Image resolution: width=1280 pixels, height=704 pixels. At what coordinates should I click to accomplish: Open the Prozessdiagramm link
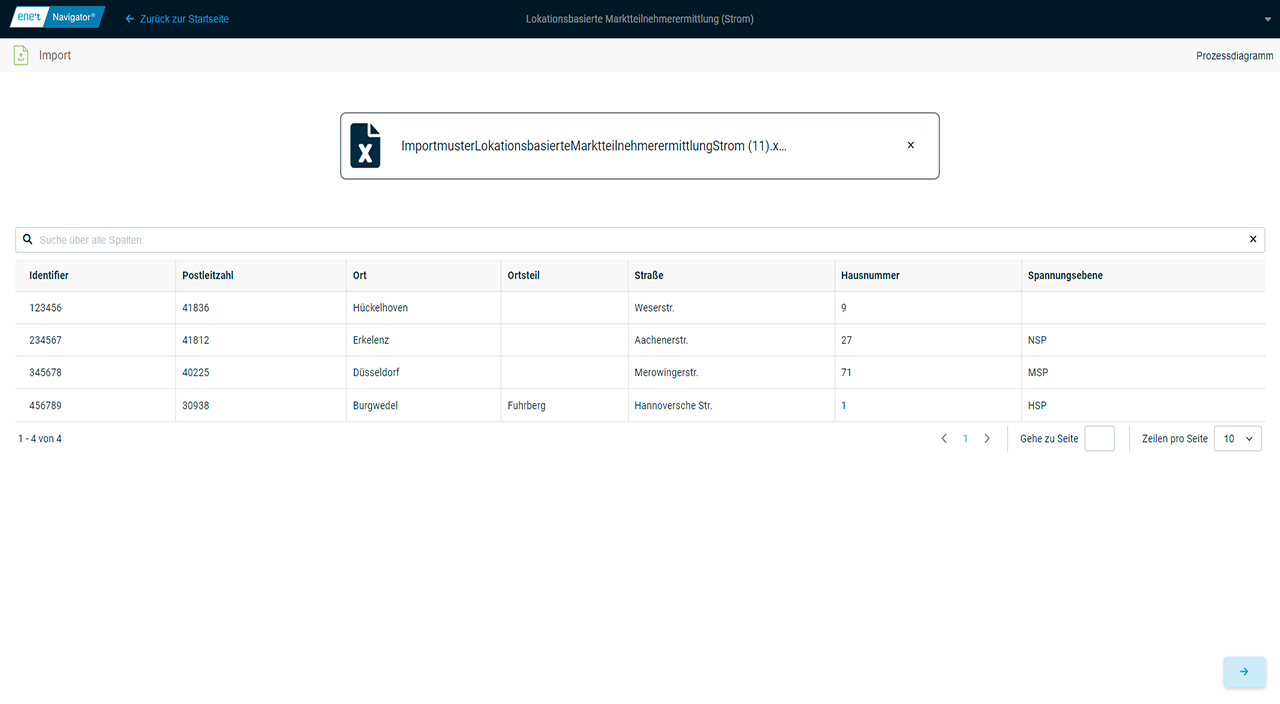coord(1234,56)
